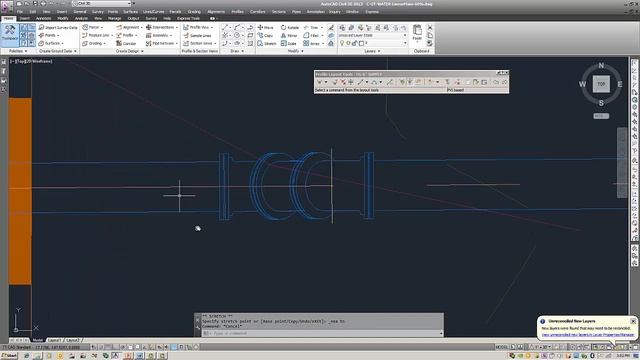Click N on the ViewCube compass

pyautogui.click(x=601, y=65)
